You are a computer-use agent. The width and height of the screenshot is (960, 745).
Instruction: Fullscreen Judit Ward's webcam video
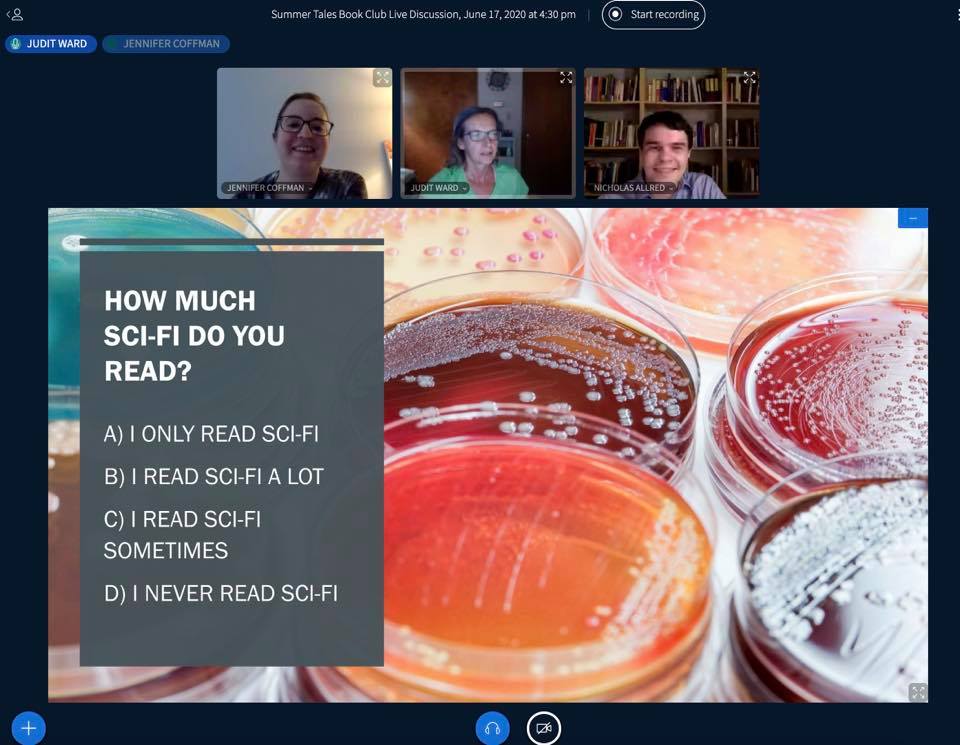pyautogui.click(x=566, y=78)
